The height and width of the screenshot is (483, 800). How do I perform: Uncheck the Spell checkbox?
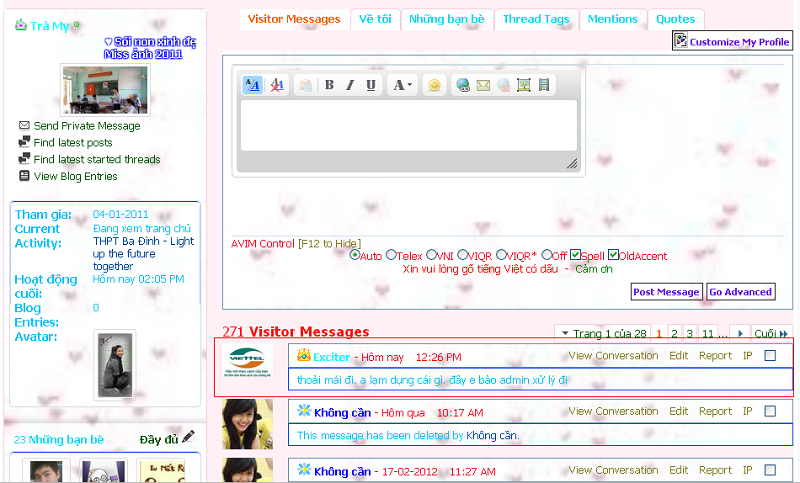pos(576,255)
